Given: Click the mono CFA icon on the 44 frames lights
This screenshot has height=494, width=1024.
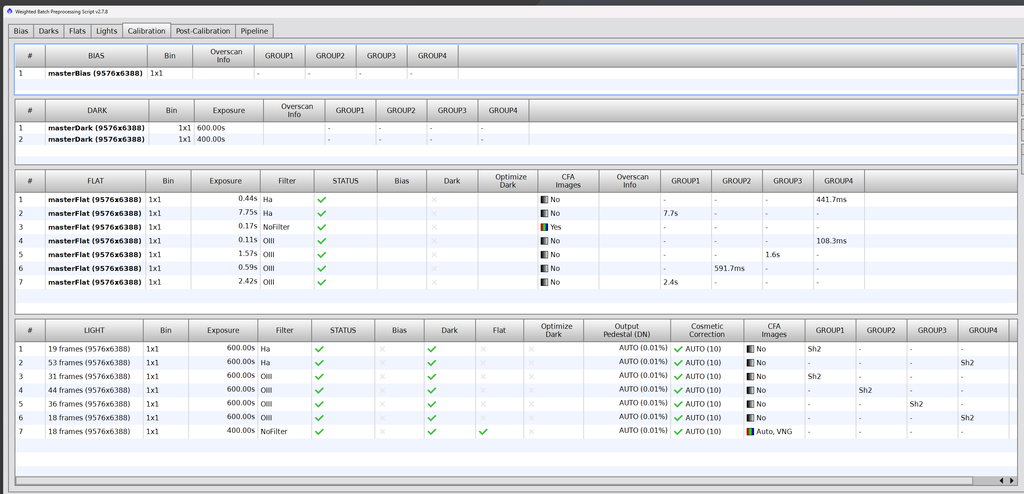Looking at the screenshot, I should tap(750, 390).
